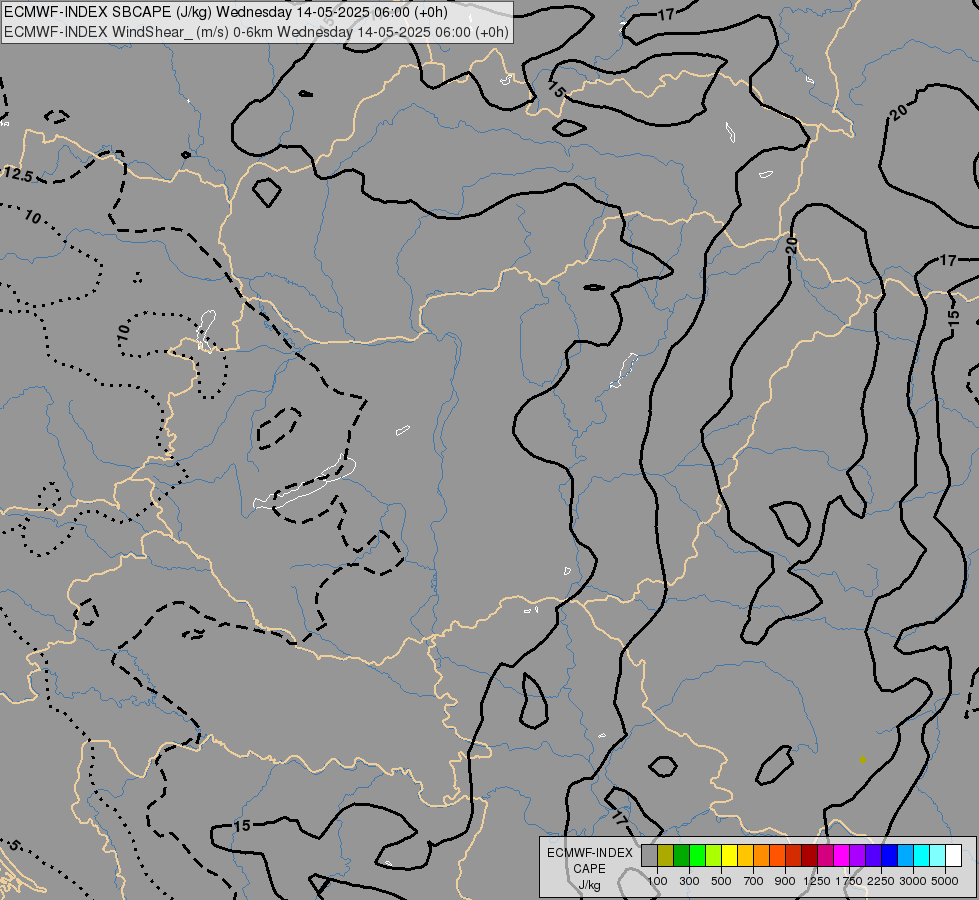The width and height of the screenshot is (979, 900).
Task: Click the ECMWF-INDEX title inside the legend box
Action: 590,853
